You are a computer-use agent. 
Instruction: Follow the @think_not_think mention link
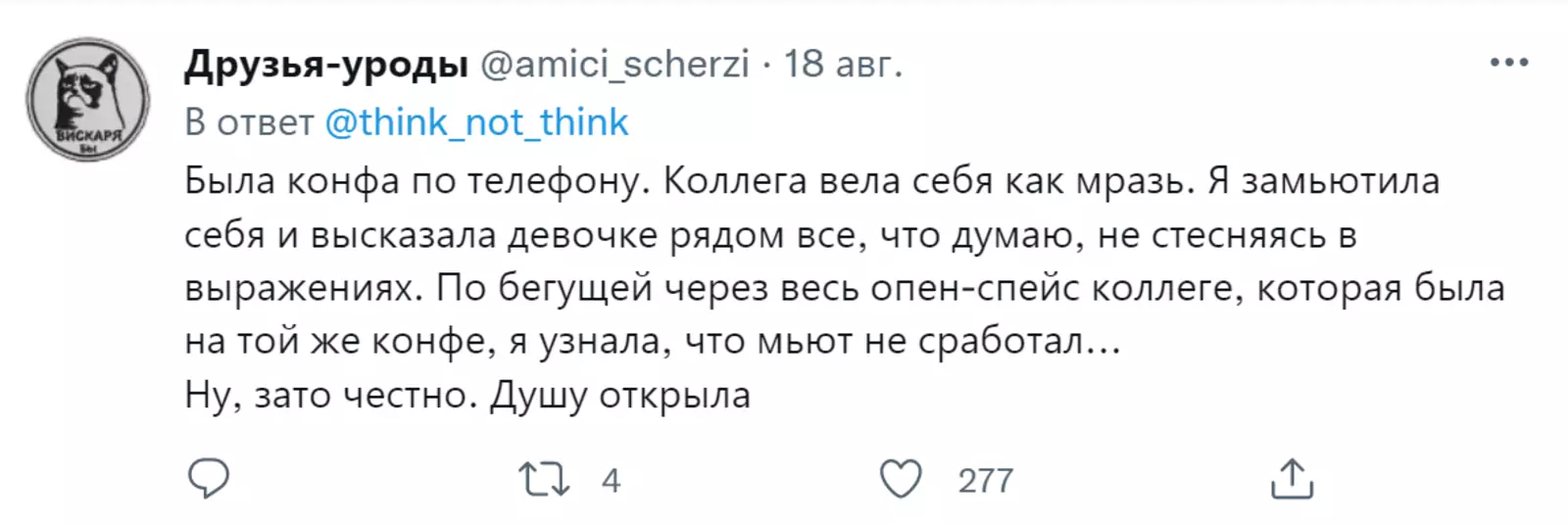coord(476,122)
